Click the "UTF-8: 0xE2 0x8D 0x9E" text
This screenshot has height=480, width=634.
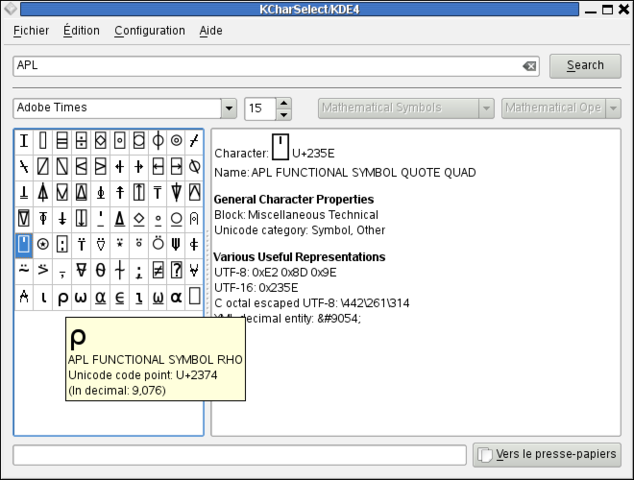point(275,273)
